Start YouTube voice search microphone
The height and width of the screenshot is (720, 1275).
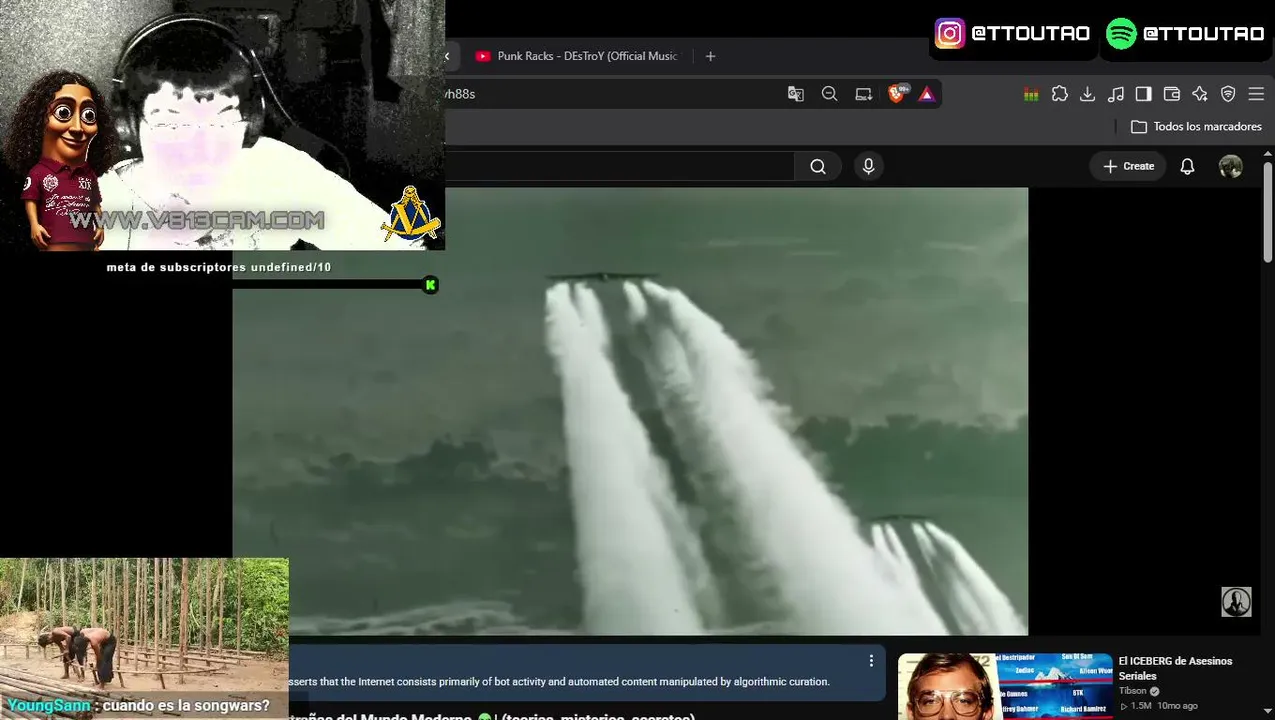click(868, 166)
